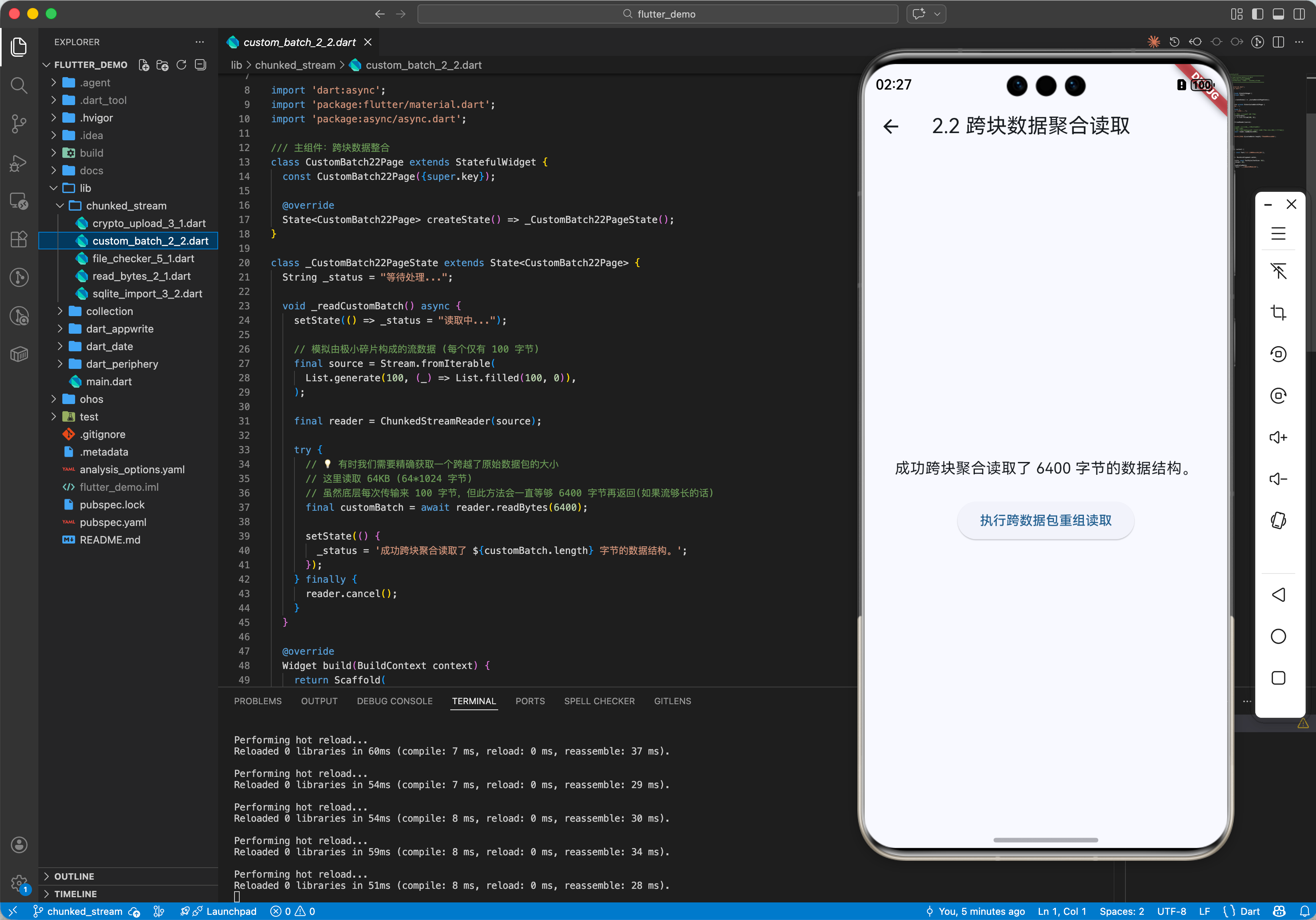The height and width of the screenshot is (920, 1316).
Task: Expand the collection folder
Action: (109, 311)
